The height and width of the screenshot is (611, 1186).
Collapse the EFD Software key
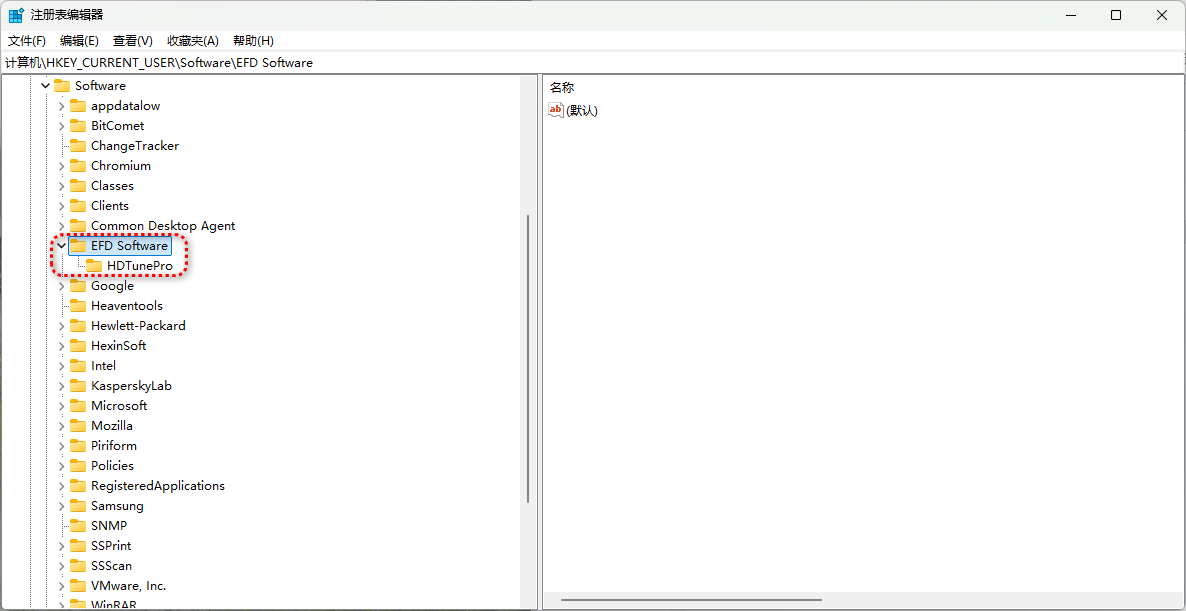[x=62, y=246]
